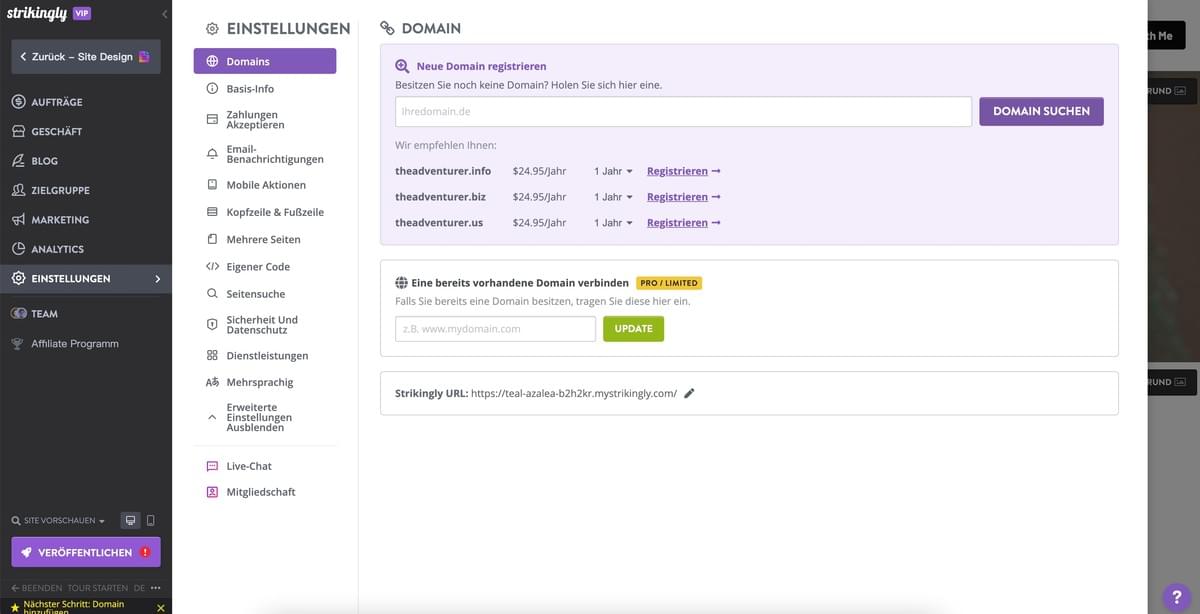The image size is (1200, 614).
Task: Register theadventurer.info via Registrieren link
Action: (x=684, y=171)
